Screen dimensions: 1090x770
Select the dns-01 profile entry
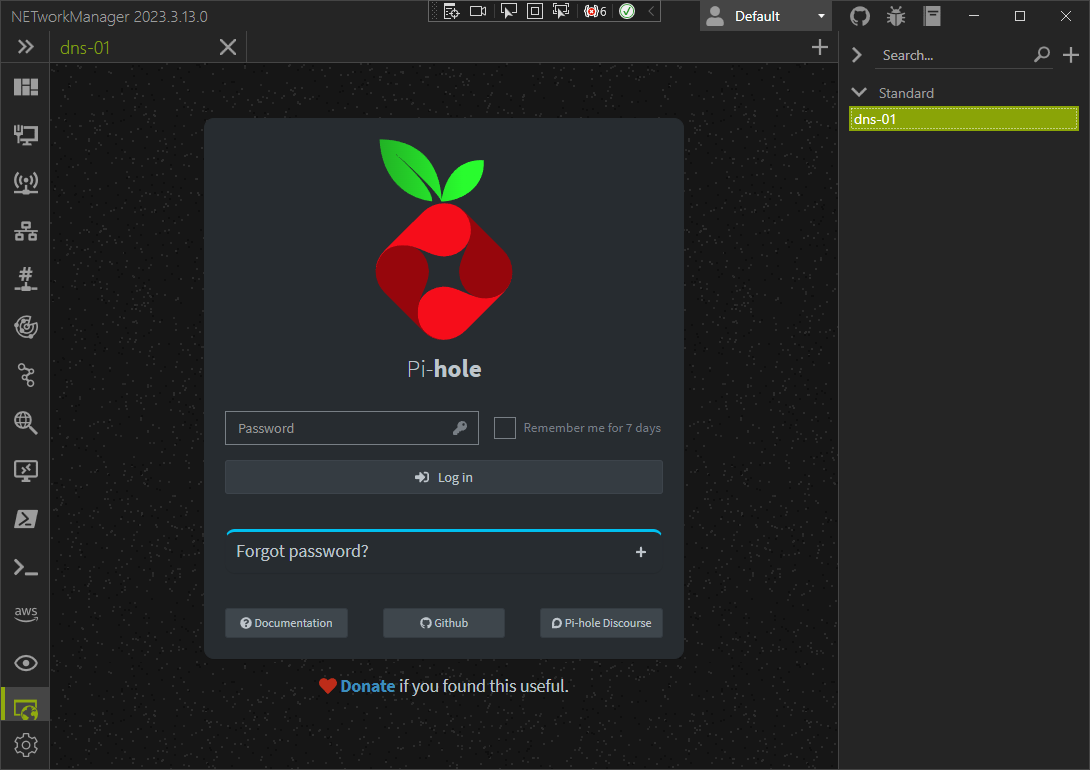point(963,119)
